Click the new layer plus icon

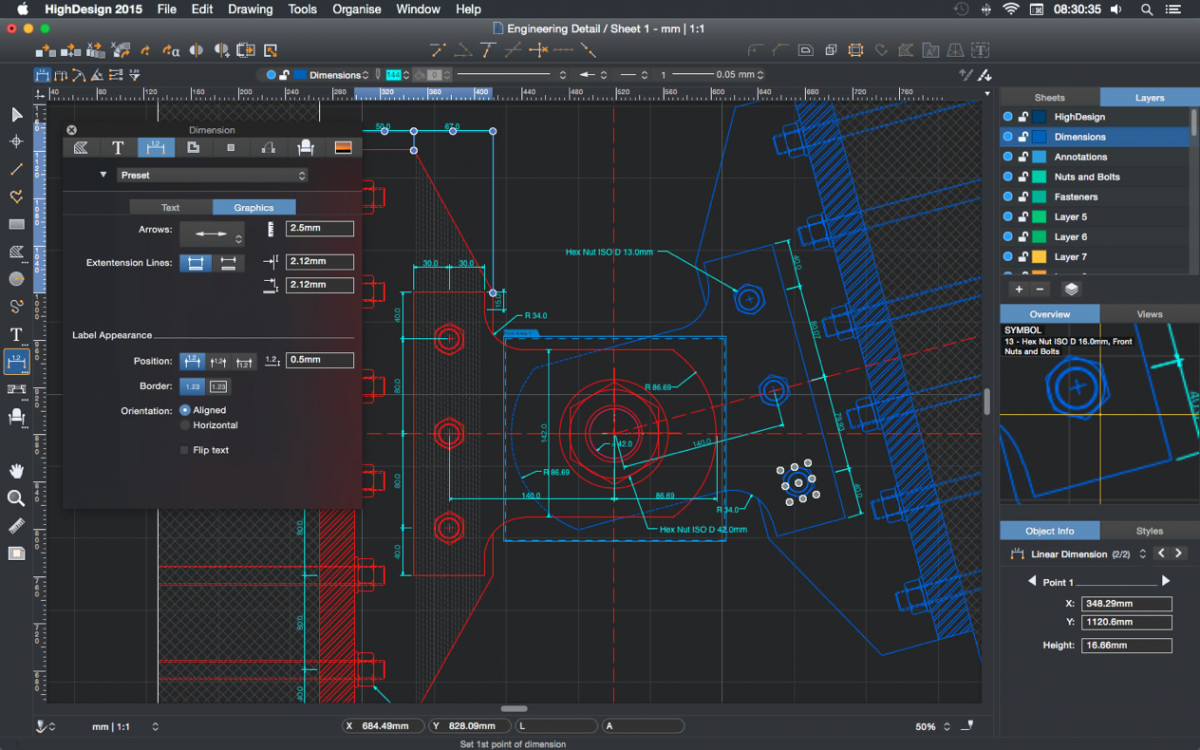tap(1019, 289)
